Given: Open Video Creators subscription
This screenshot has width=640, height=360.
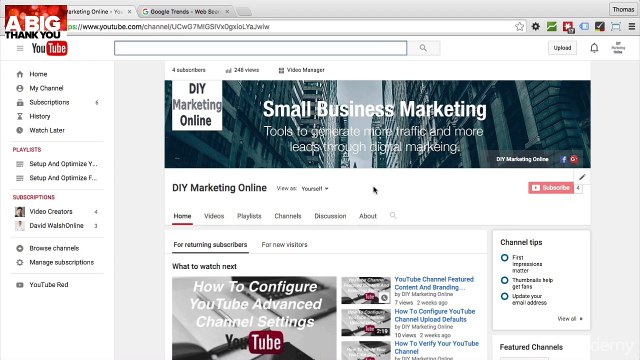Looking at the screenshot, I should [51, 211].
